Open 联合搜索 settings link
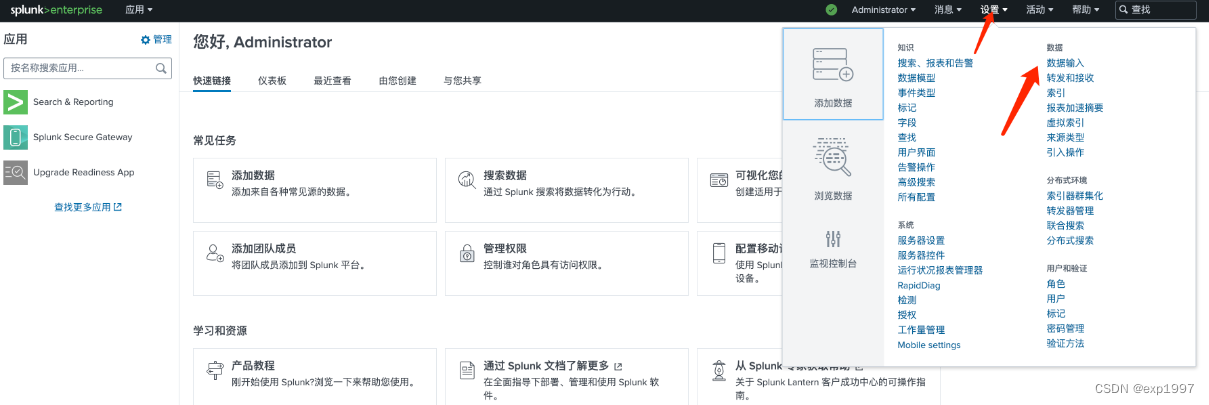The width and height of the screenshot is (1209, 405). pos(1065,226)
